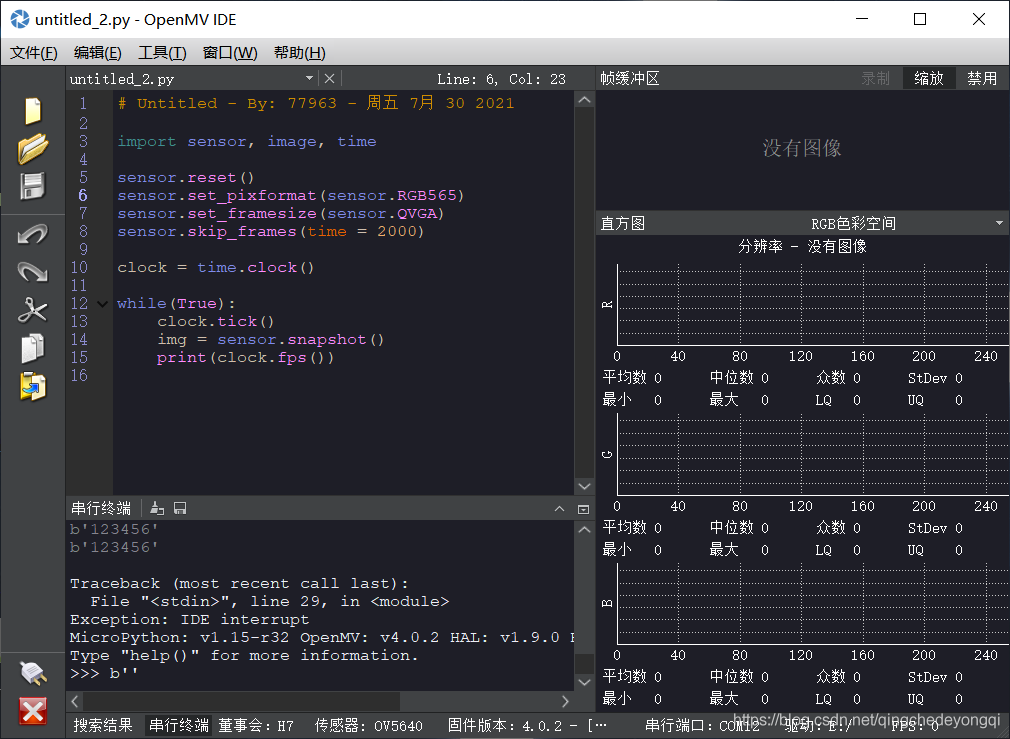The height and width of the screenshot is (739, 1010).
Task: Place cursor on the sensor.reset() line
Action: 186,177
